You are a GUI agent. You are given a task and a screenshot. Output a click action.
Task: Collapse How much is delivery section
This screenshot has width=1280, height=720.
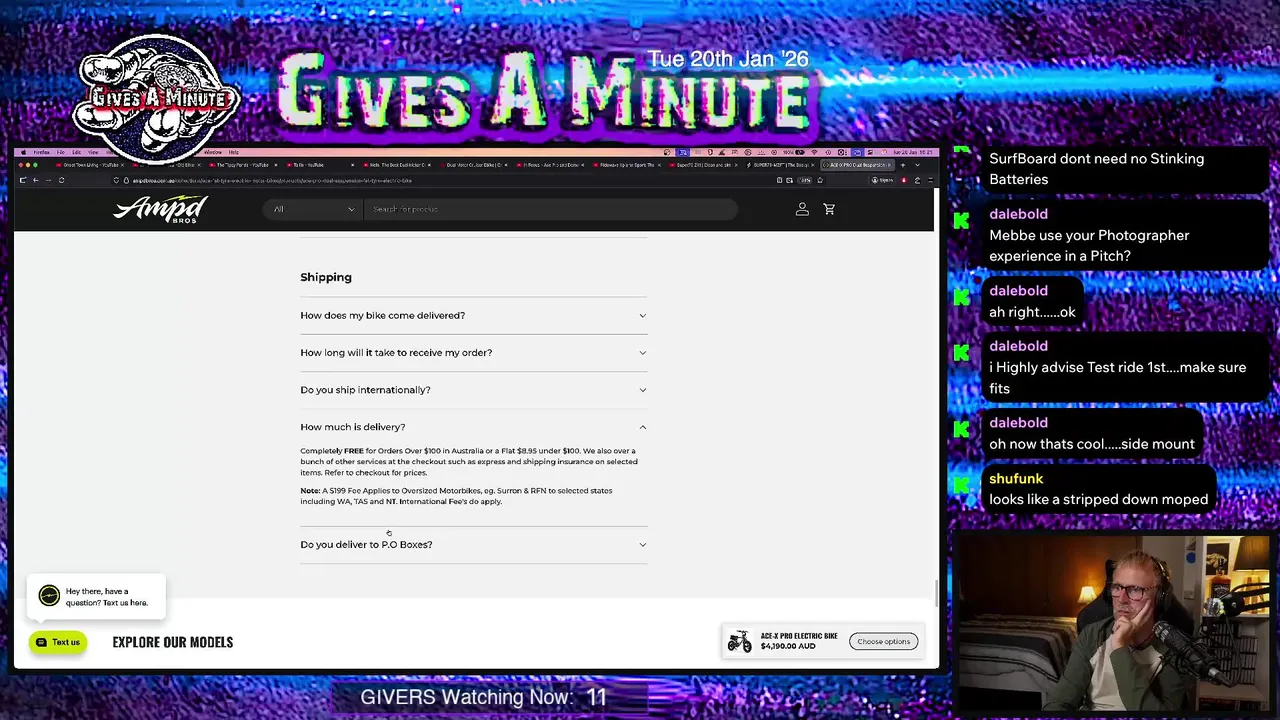pyautogui.click(x=474, y=427)
